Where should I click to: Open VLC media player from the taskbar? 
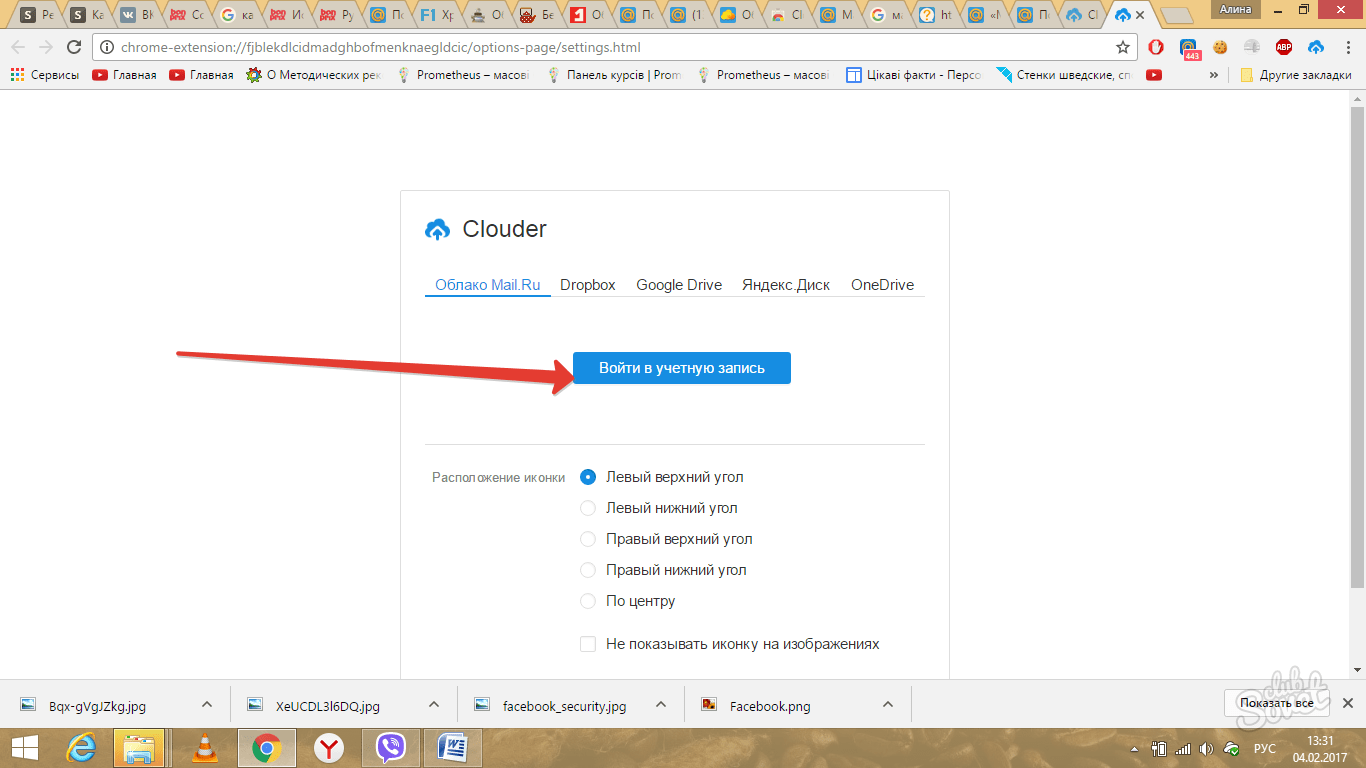203,747
